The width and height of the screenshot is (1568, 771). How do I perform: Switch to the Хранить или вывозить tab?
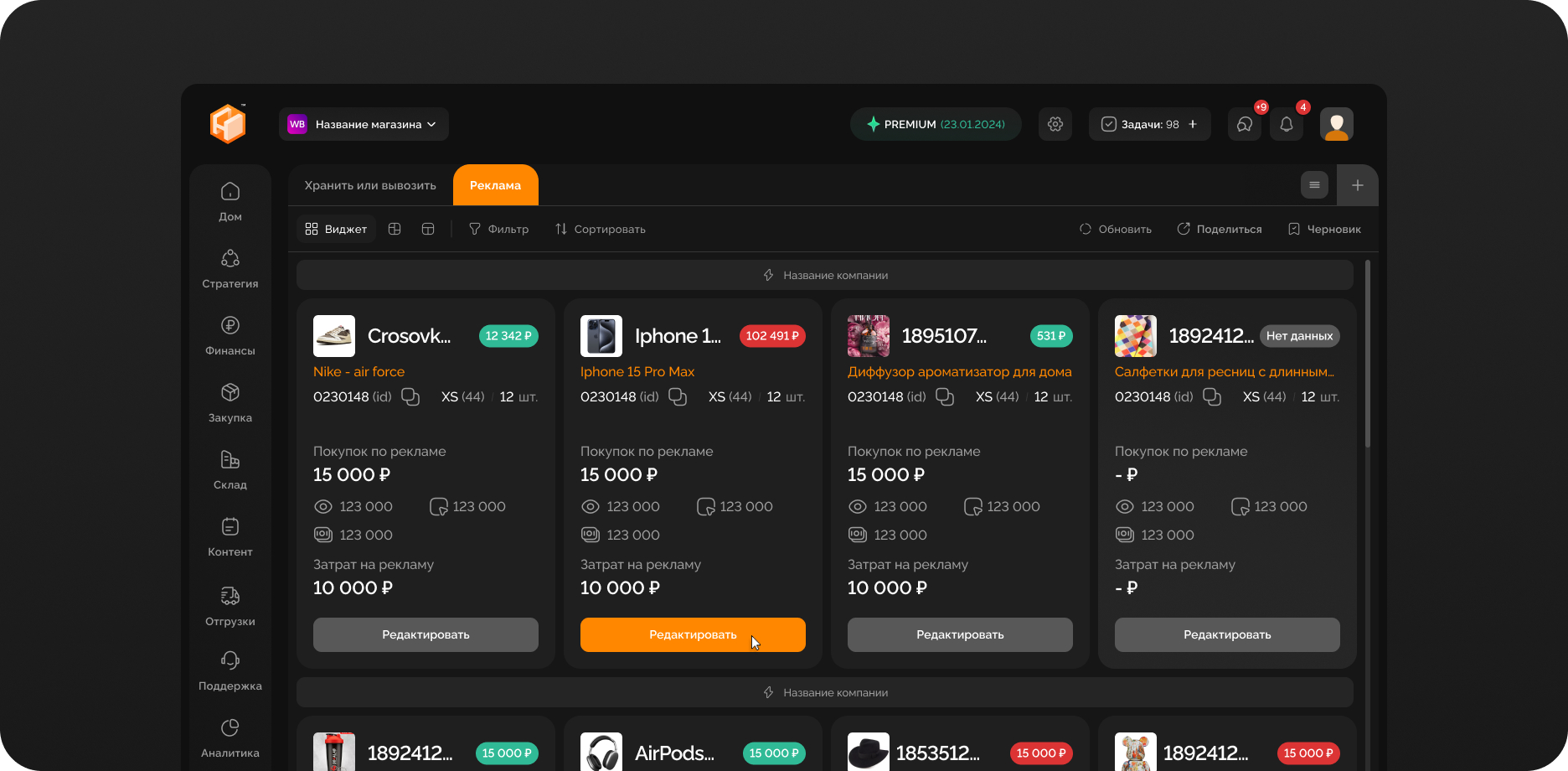pyautogui.click(x=370, y=185)
